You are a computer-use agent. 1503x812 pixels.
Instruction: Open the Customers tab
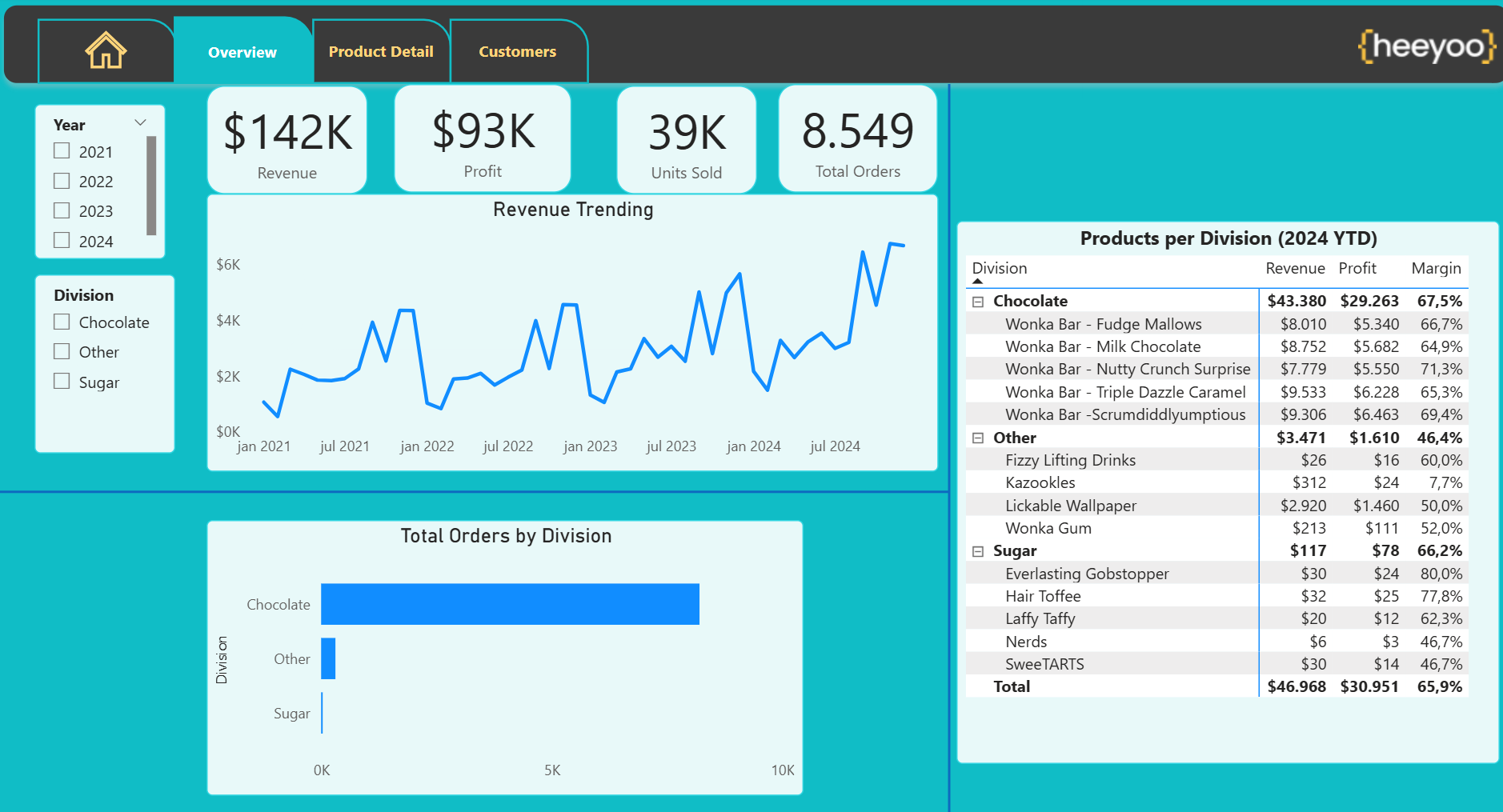pyautogui.click(x=518, y=51)
